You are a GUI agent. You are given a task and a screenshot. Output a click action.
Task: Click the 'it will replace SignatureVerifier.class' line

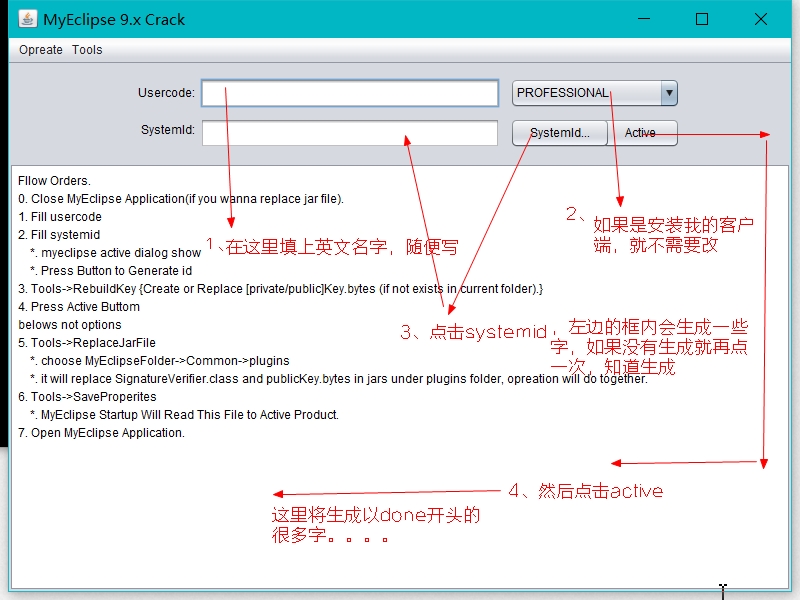click(339, 379)
